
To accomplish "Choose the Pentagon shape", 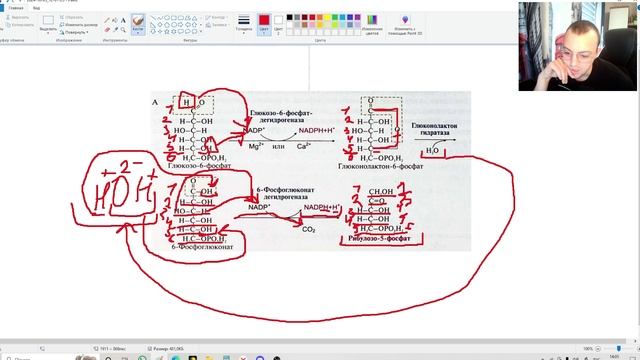I will (167, 25).
